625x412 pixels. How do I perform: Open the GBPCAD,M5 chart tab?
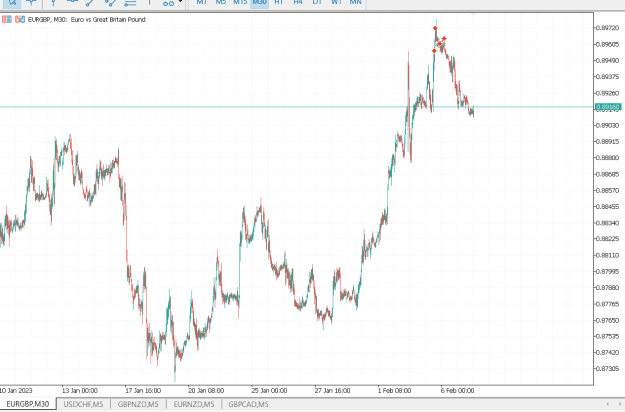pos(248,404)
